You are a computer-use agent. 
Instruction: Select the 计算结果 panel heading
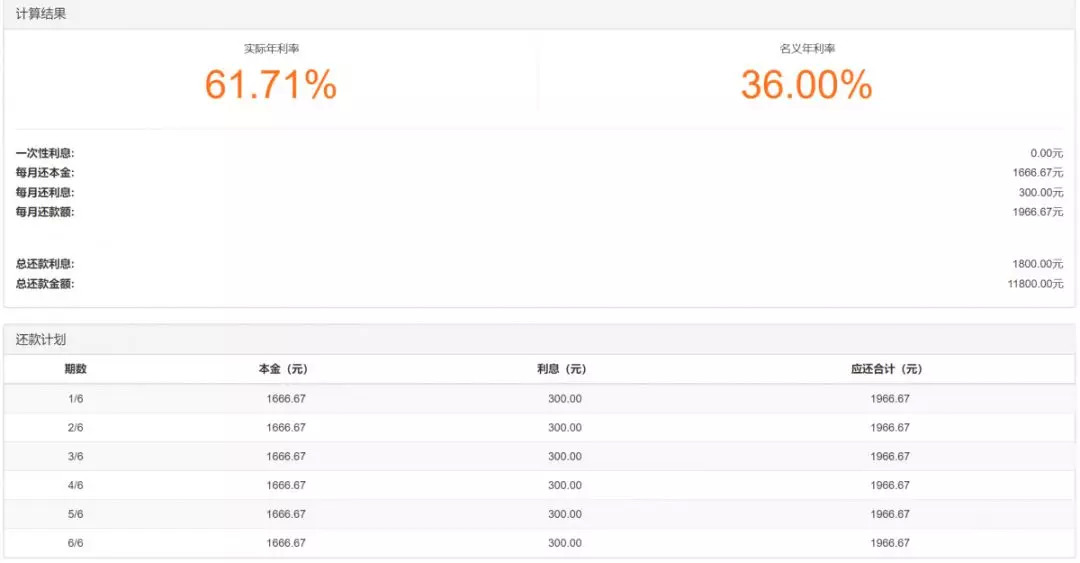tap(41, 14)
